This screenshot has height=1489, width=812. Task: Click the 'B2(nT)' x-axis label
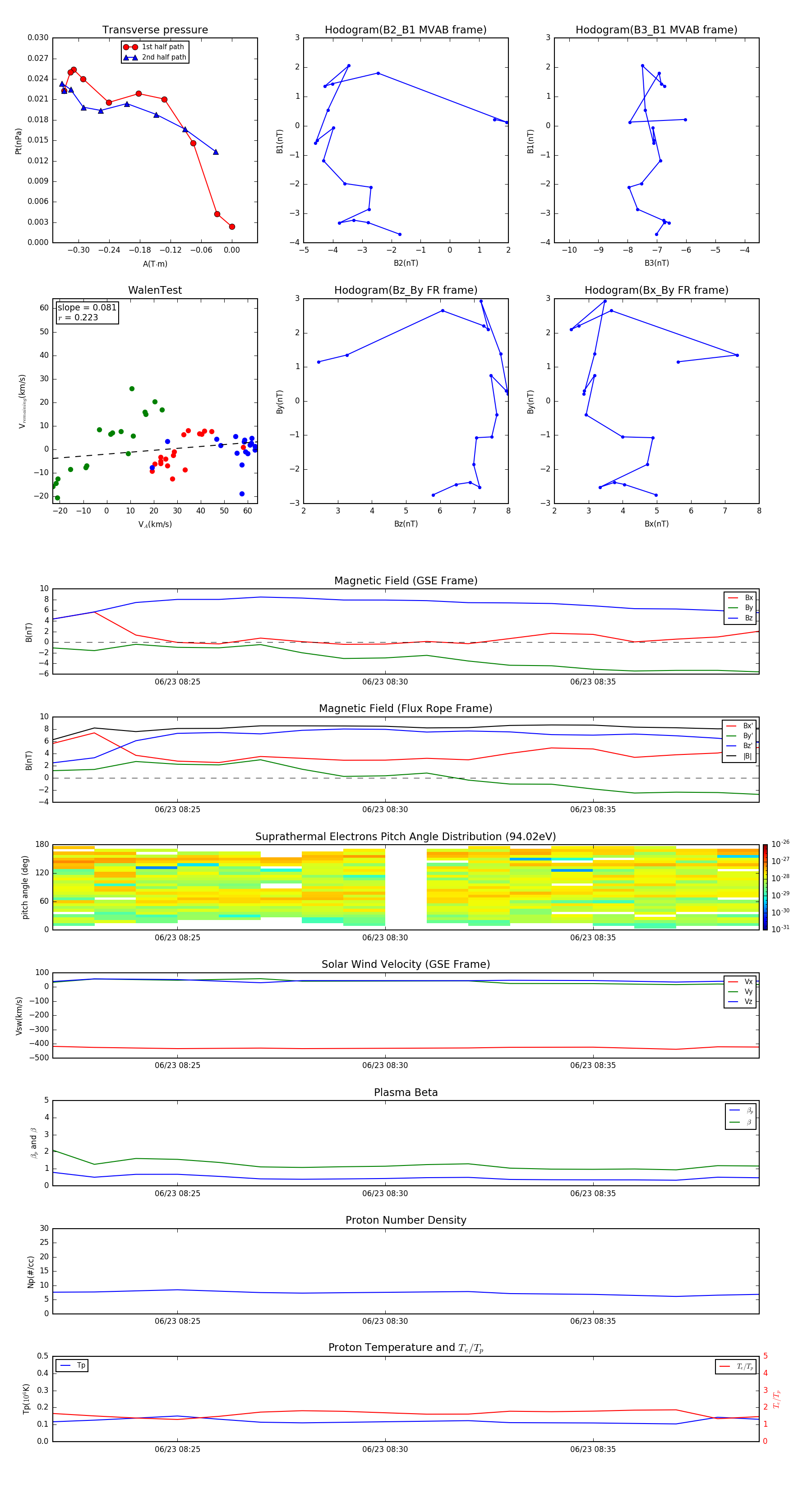pyautogui.click(x=406, y=263)
